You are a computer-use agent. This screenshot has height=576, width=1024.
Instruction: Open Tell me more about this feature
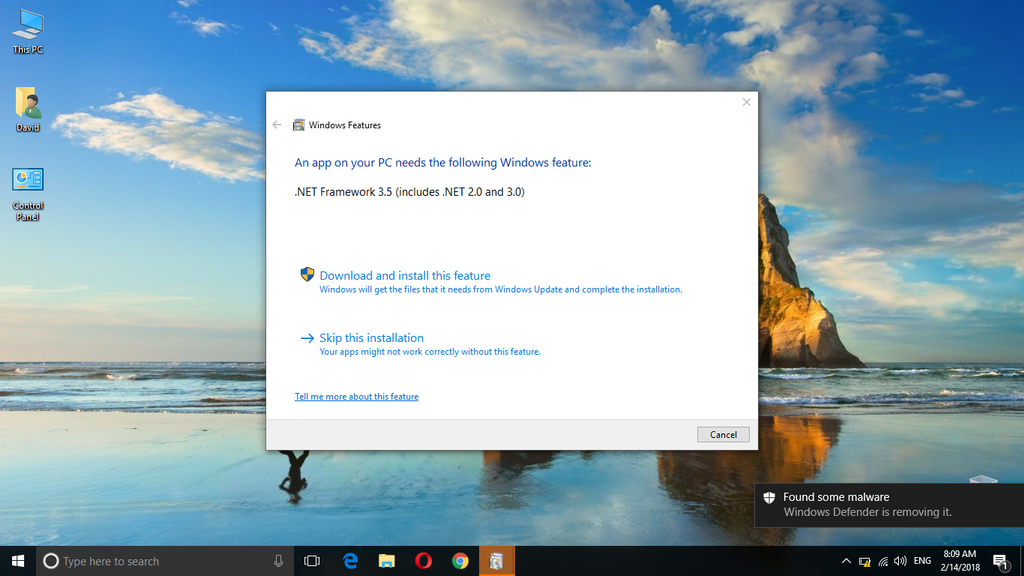coord(356,397)
